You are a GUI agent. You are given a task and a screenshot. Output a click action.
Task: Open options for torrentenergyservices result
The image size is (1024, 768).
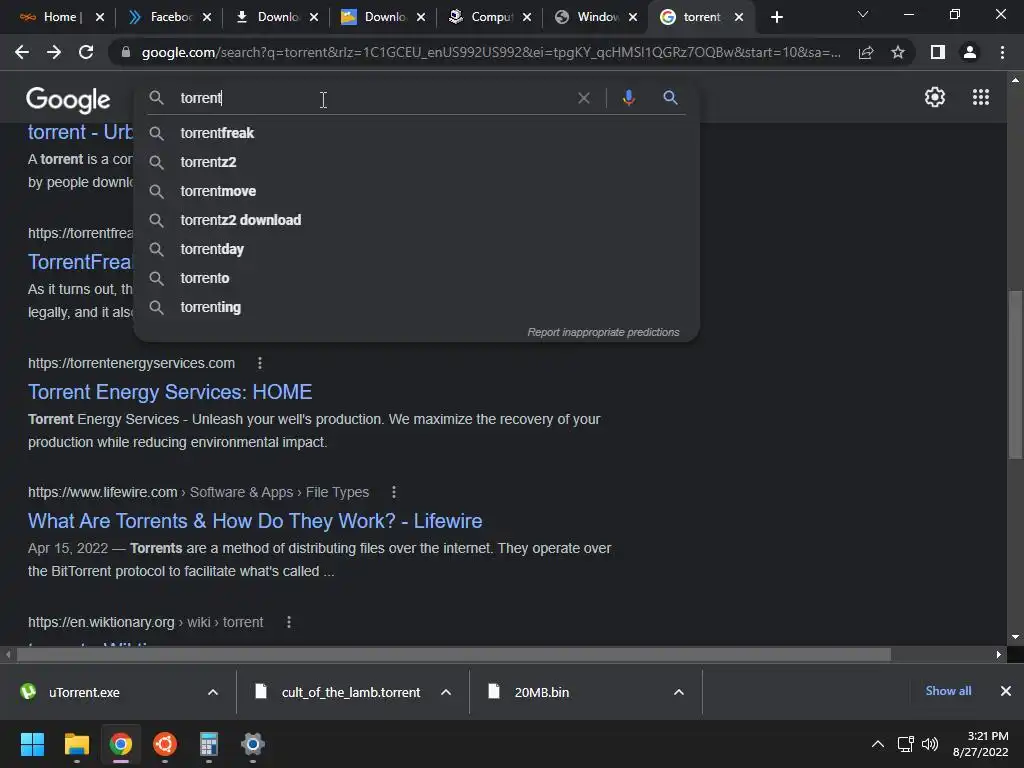pyautogui.click(x=260, y=363)
